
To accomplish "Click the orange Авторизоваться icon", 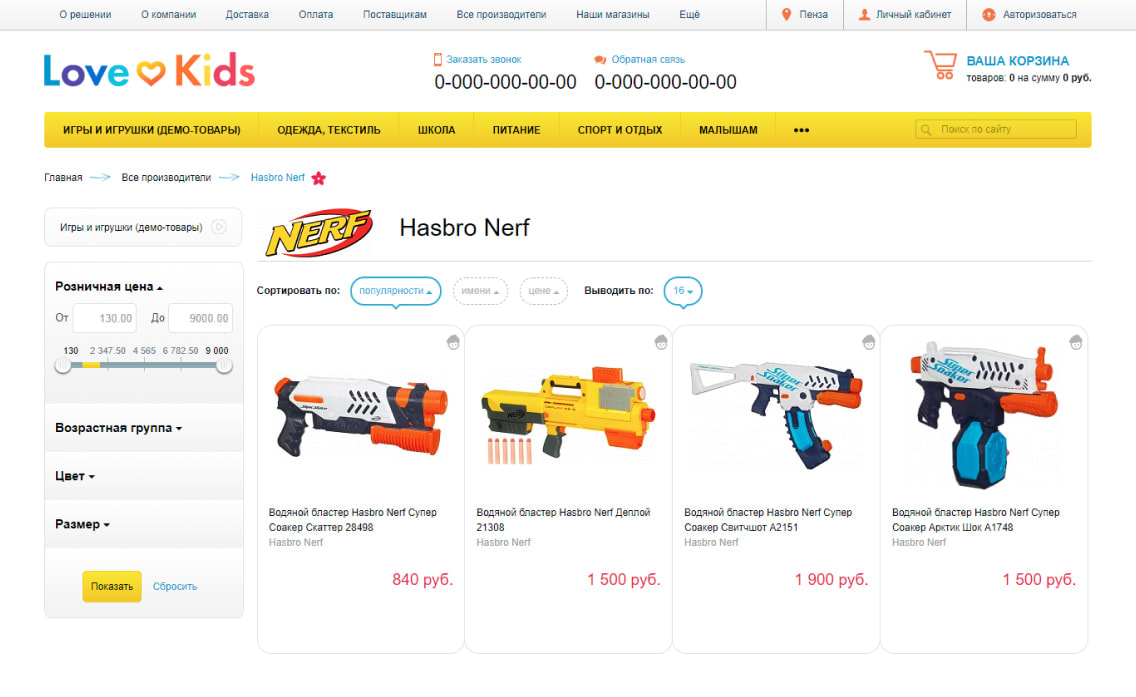I will tap(988, 14).
